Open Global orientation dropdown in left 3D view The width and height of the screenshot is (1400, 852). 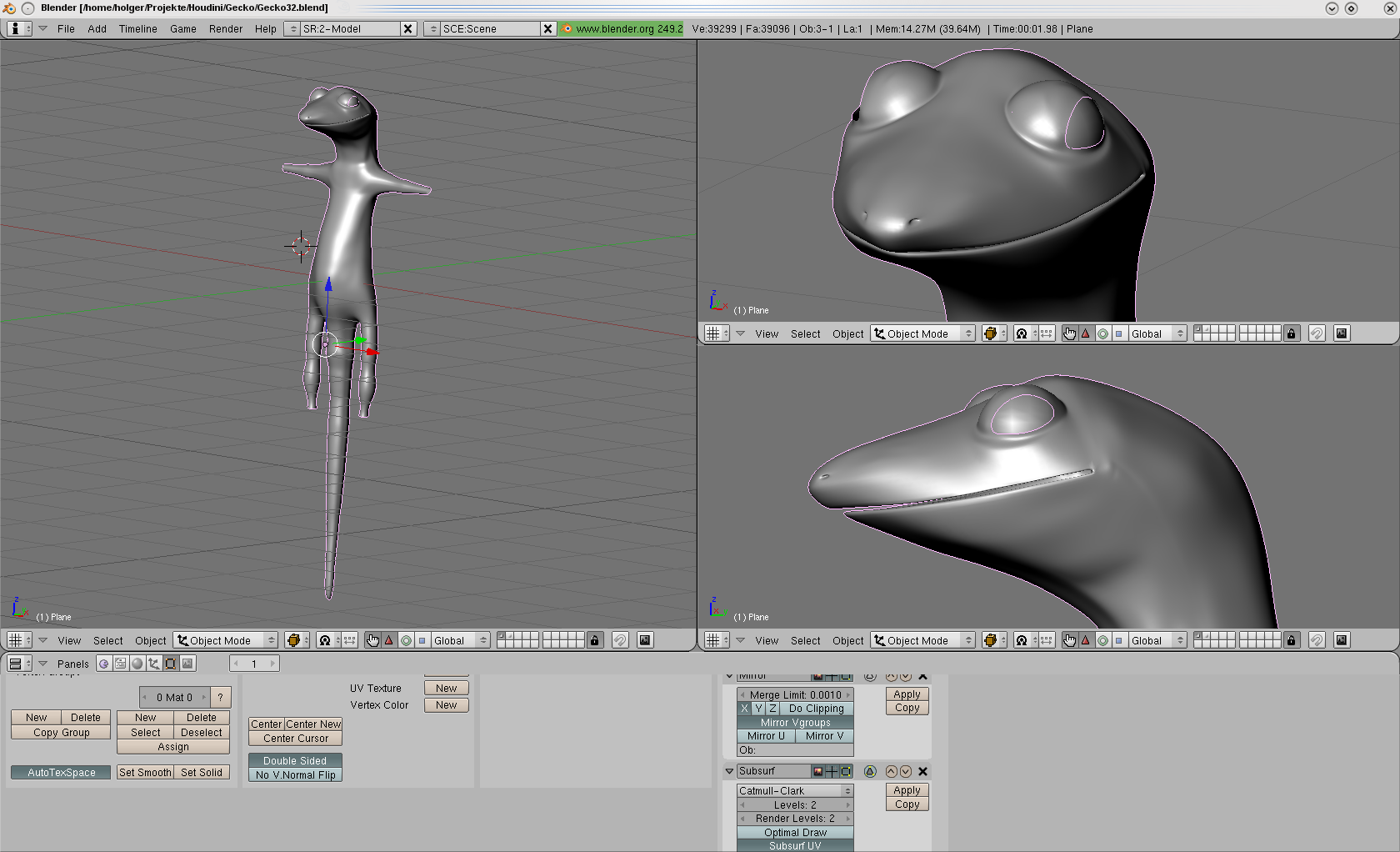460,640
